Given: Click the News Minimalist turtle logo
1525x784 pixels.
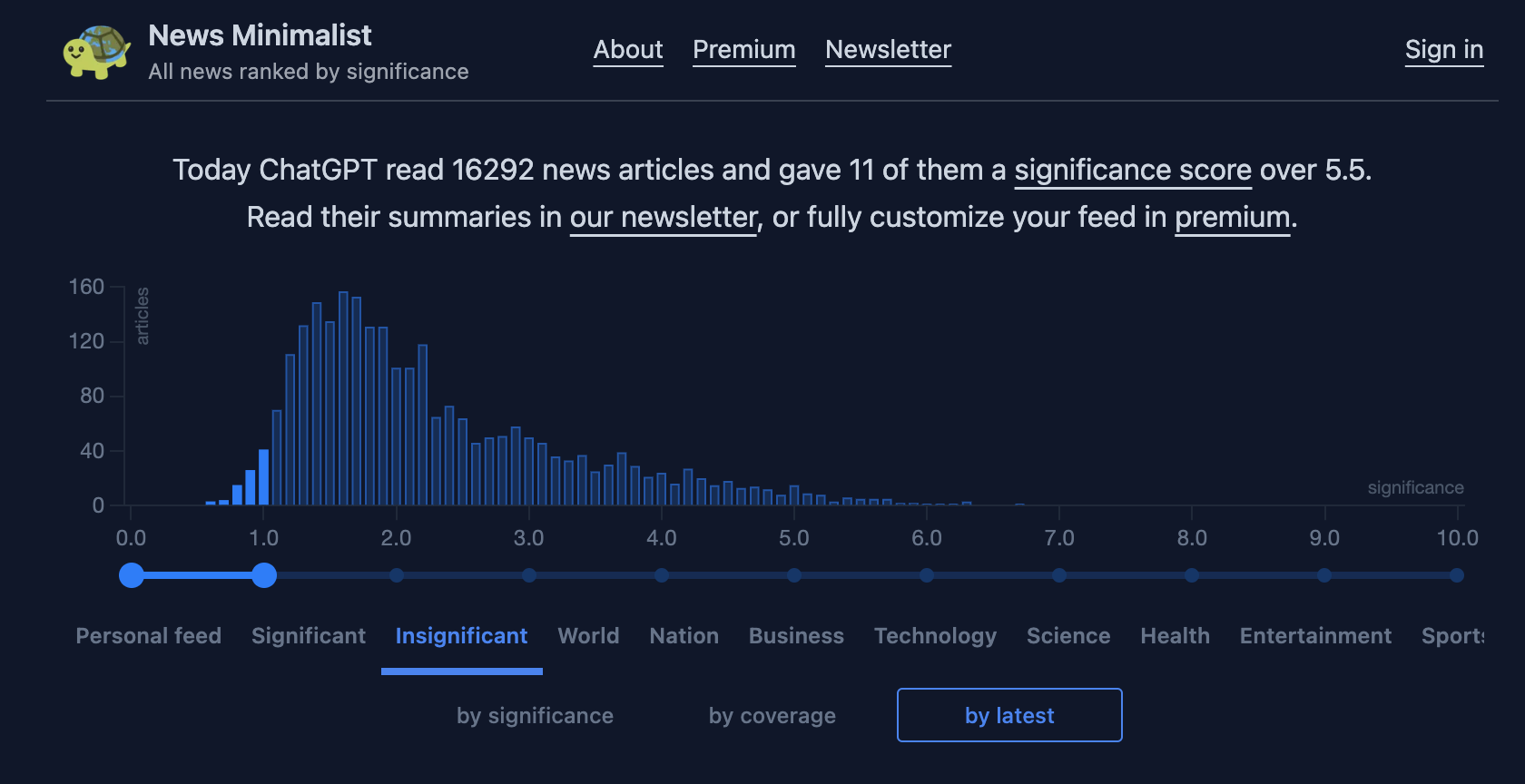Looking at the screenshot, I should [x=96, y=52].
